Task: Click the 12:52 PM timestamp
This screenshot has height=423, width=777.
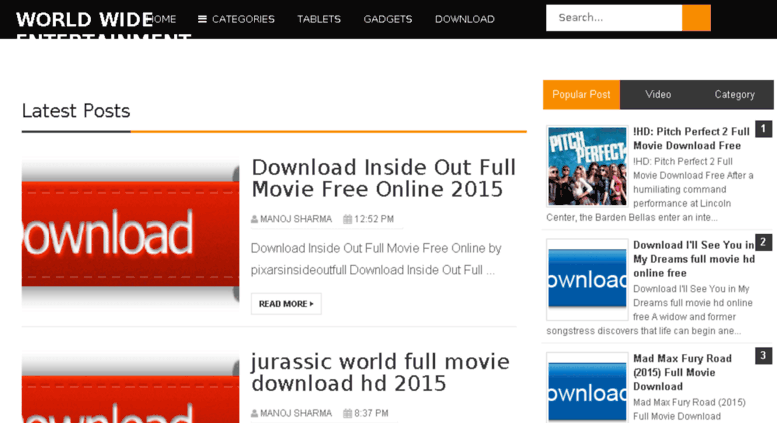Action: (374, 219)
